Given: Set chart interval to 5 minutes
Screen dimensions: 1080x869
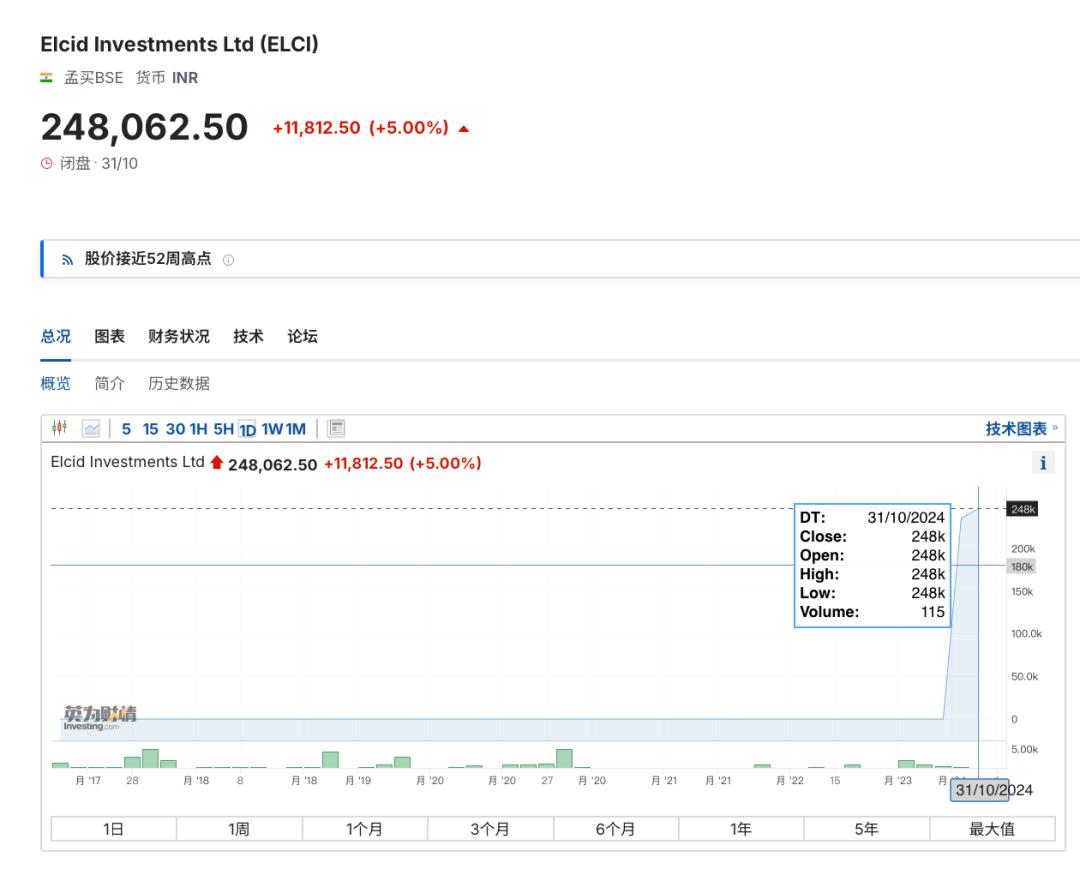Looking at the screenshot, I should pyautogui.click(x=126, y=429).
